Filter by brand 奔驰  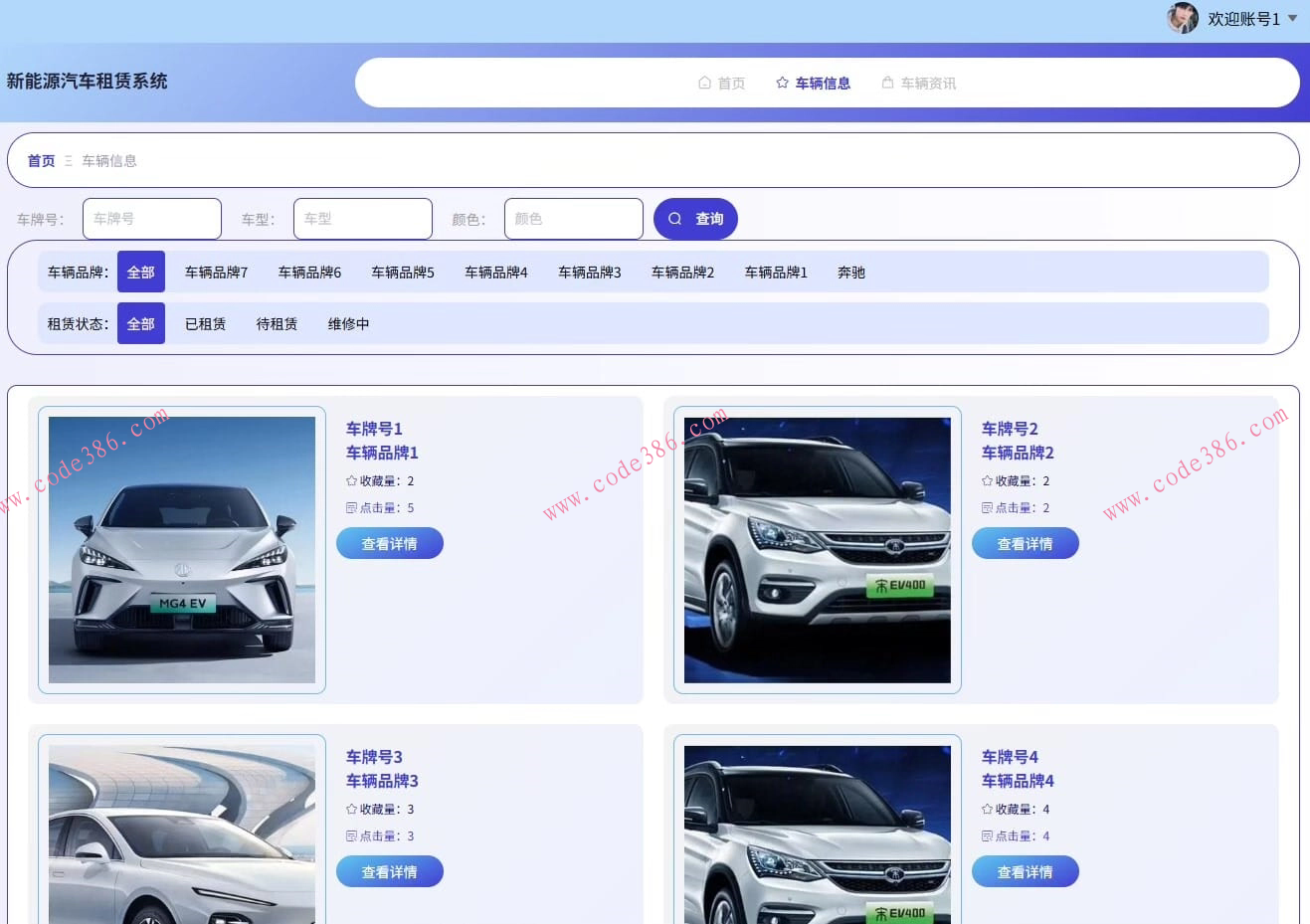click(851, 272)
